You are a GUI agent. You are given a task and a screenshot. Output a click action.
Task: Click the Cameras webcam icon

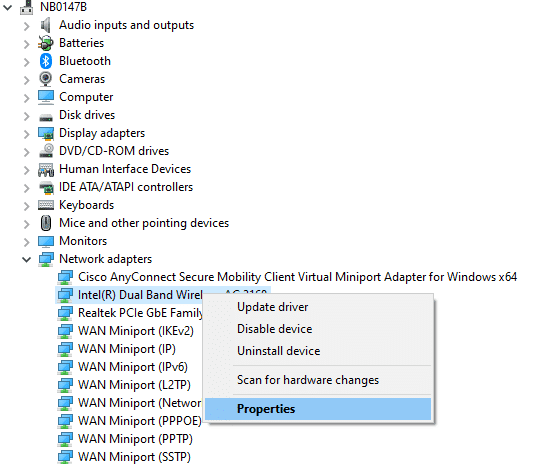click(46, 79)
